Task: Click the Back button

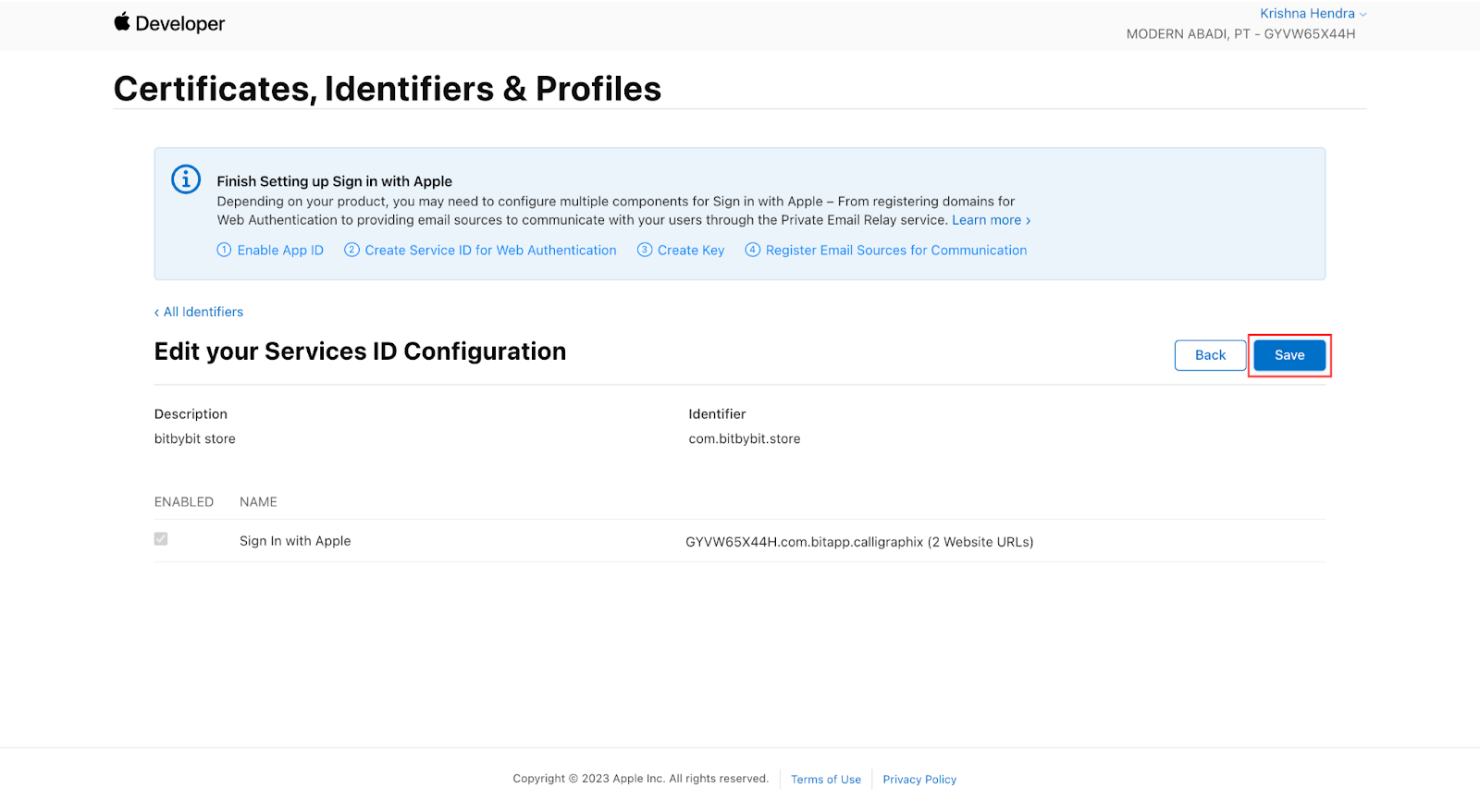Action: [1210, 355]
